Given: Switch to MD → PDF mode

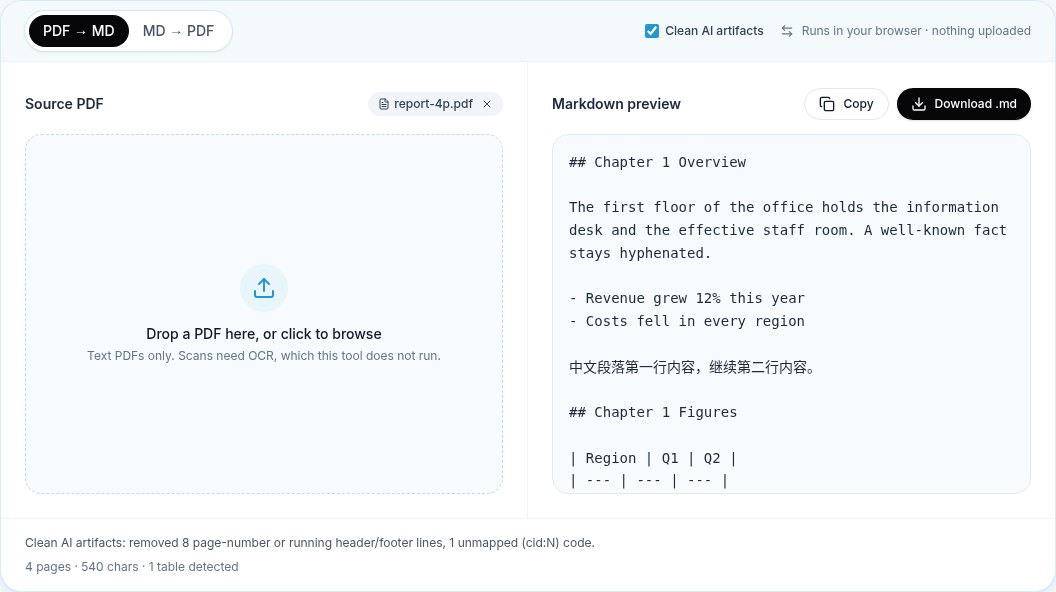Looking at the screenshot, I should (178, 31).
